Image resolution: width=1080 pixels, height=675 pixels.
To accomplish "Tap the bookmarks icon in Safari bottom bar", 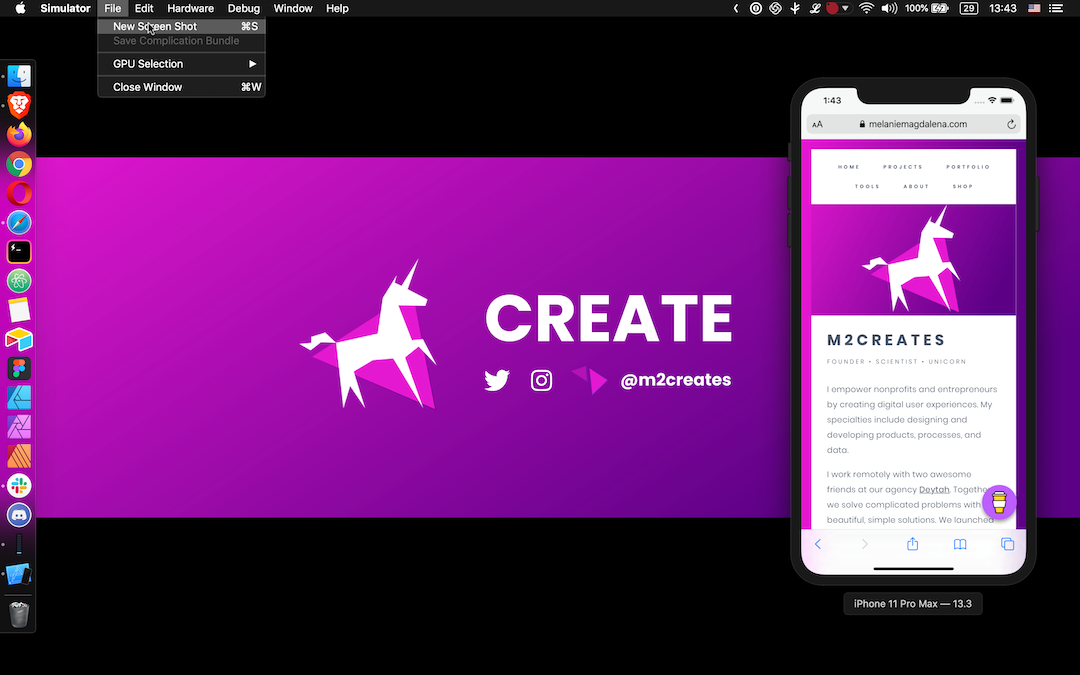I will click(959, 543).
